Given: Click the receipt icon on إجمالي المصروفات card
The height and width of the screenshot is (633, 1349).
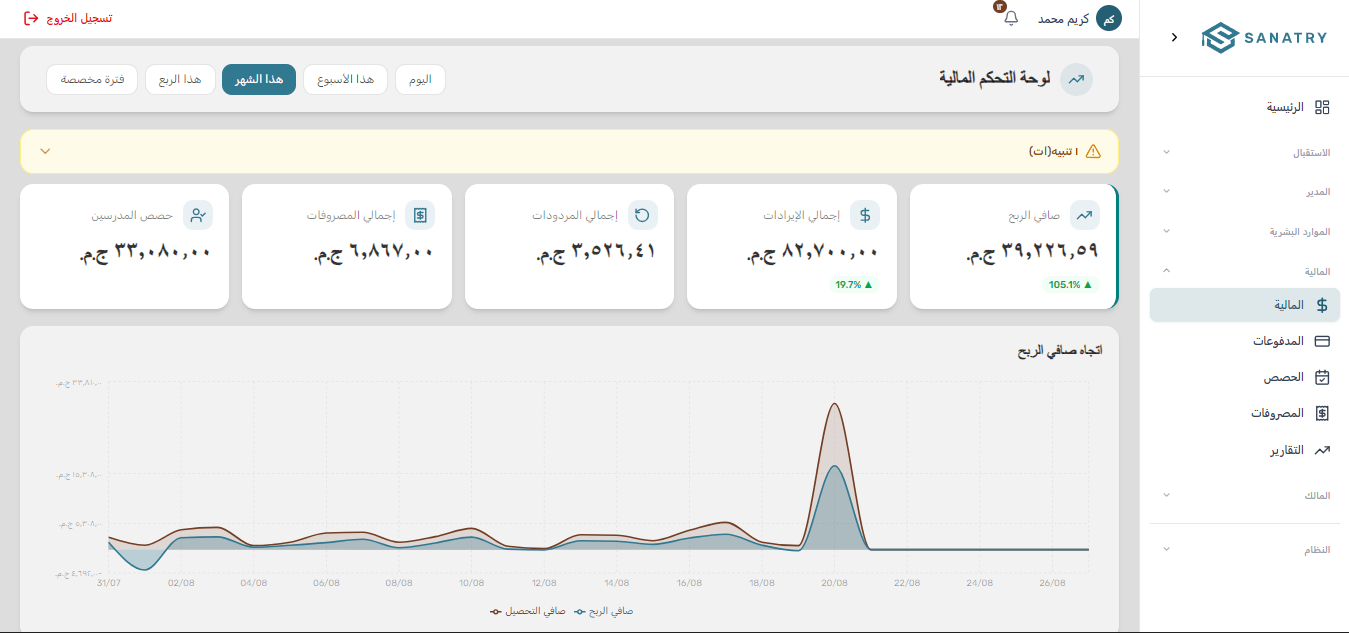Looking at the screenshot, I should (x=421, y=215).
